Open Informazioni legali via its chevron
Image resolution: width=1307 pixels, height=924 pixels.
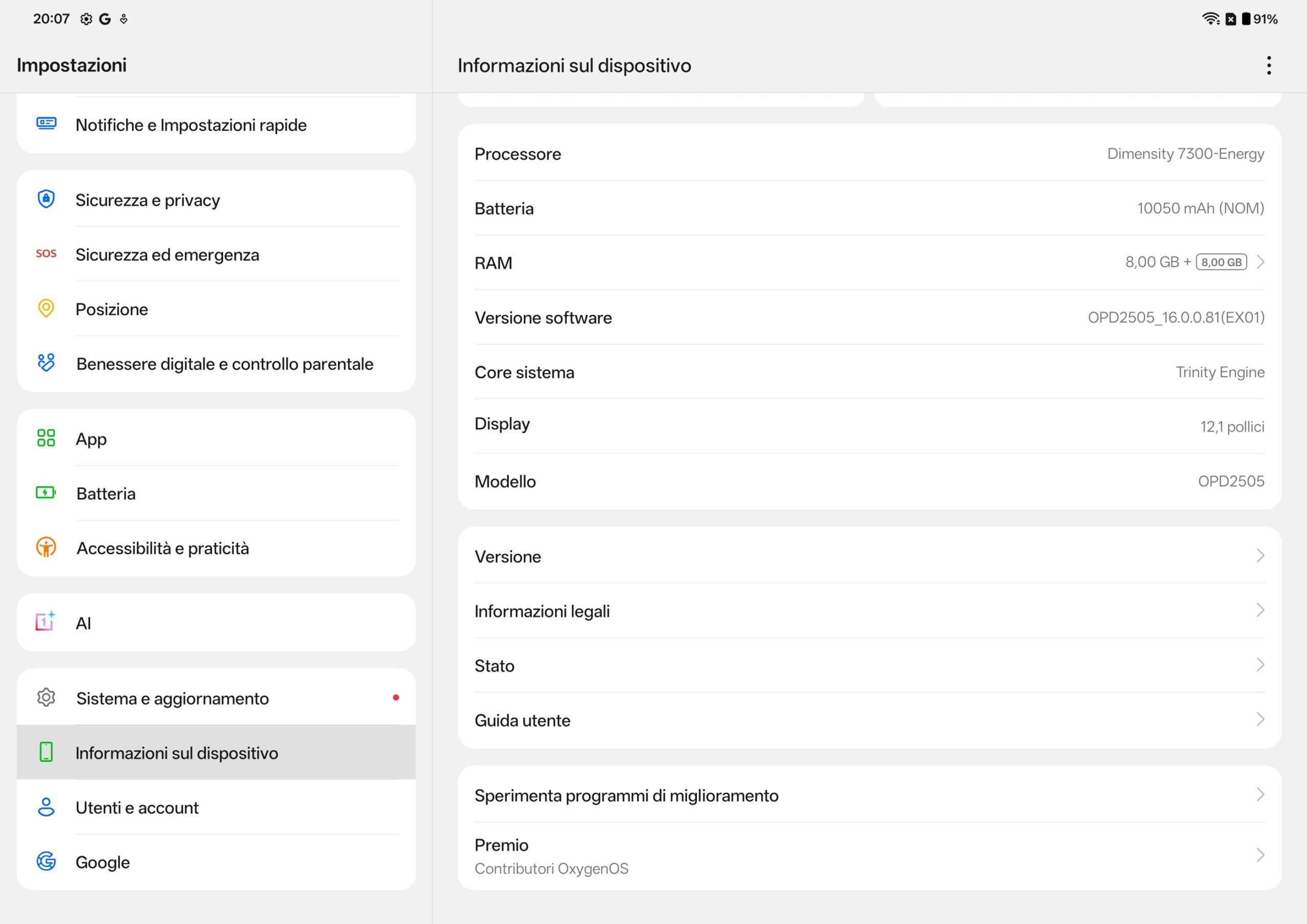click(1261, 611)
